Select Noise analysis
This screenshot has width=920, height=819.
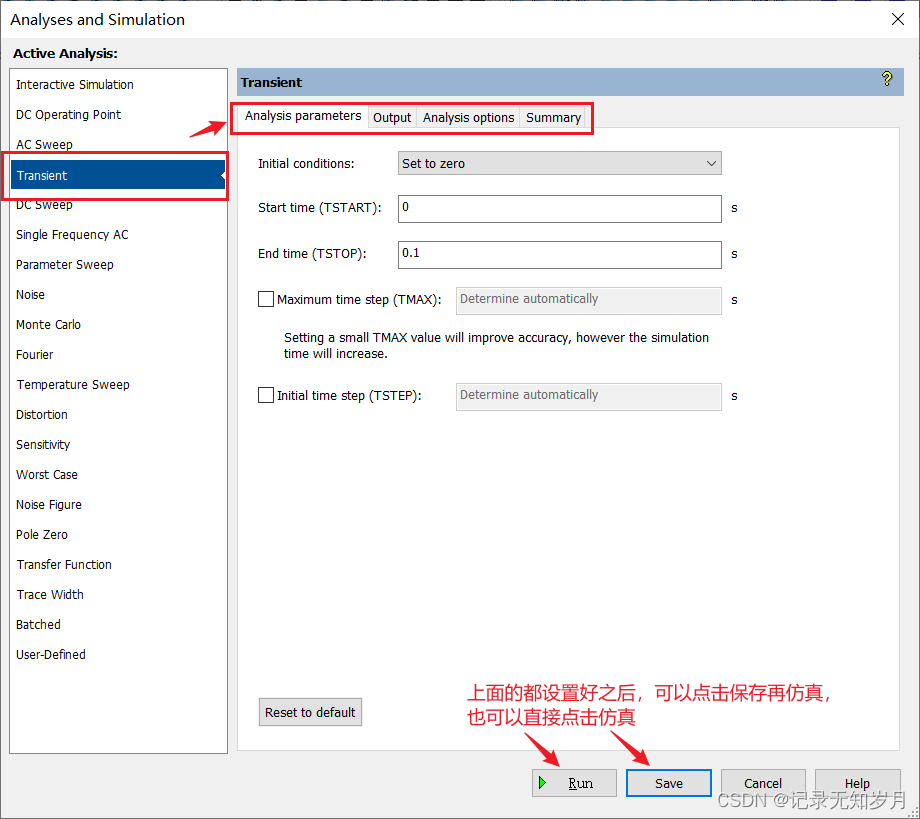118,295
